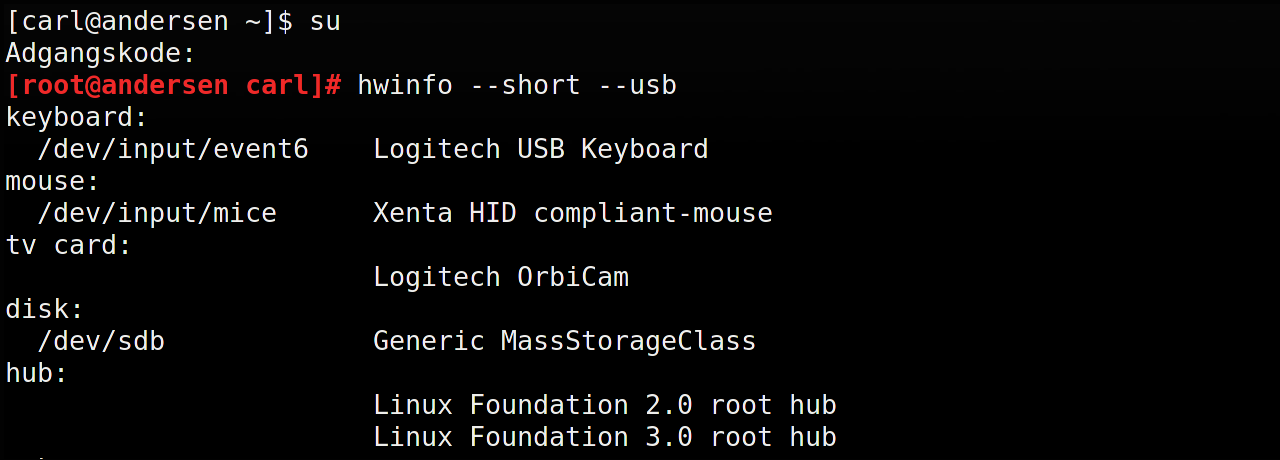This screenshot has width=1280, height=460.
Task: Click the 'hub:' section heading
Action: point(37,373)
